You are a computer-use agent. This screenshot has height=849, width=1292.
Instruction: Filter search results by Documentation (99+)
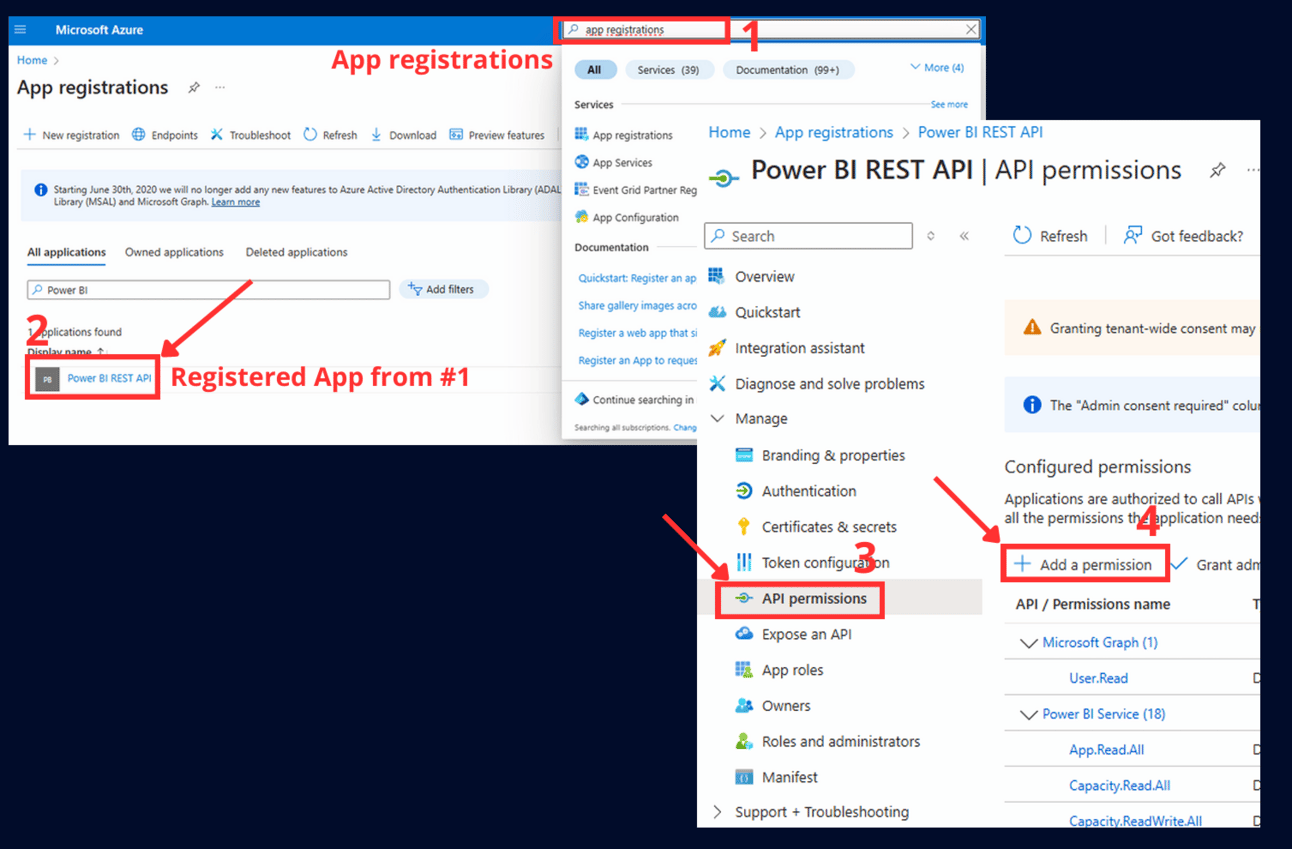coord(788,70)
